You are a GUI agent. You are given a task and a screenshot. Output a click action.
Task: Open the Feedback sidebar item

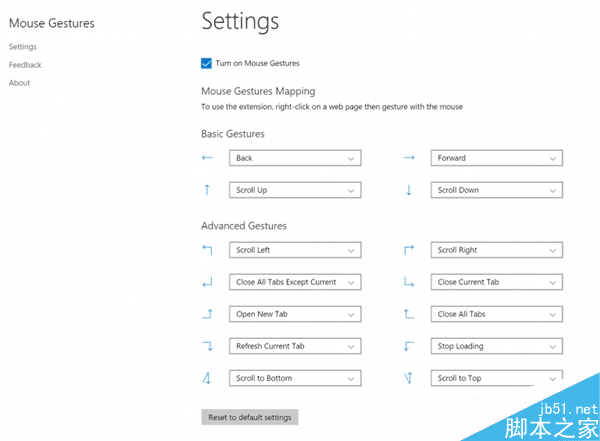pos(25,65)
